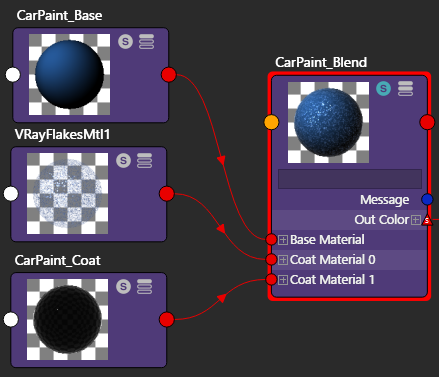Change view mode icon on CarPaint_Base node
Screen dimensions: 439x377
(146, 42)
